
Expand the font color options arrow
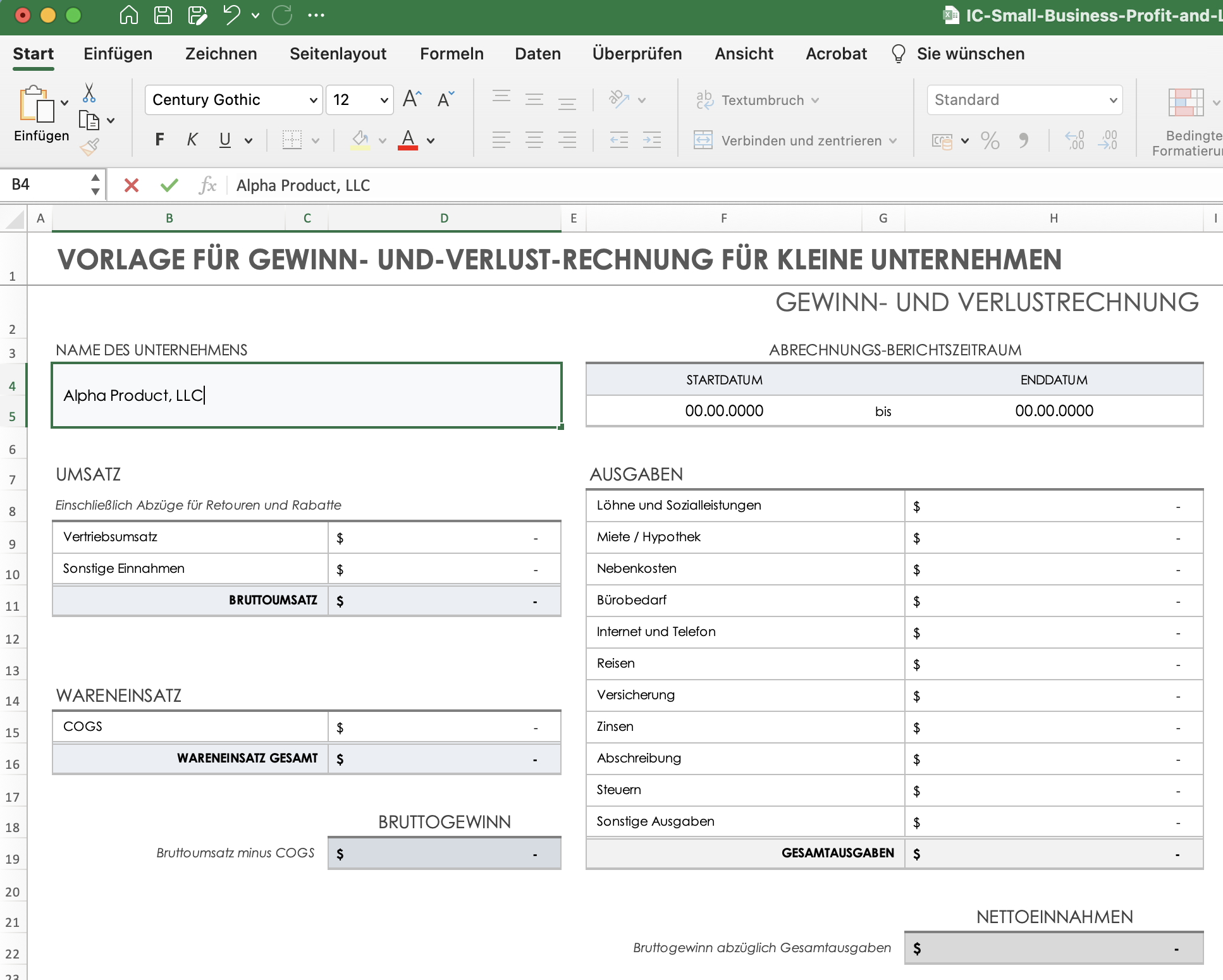click(x=431, y=140)
